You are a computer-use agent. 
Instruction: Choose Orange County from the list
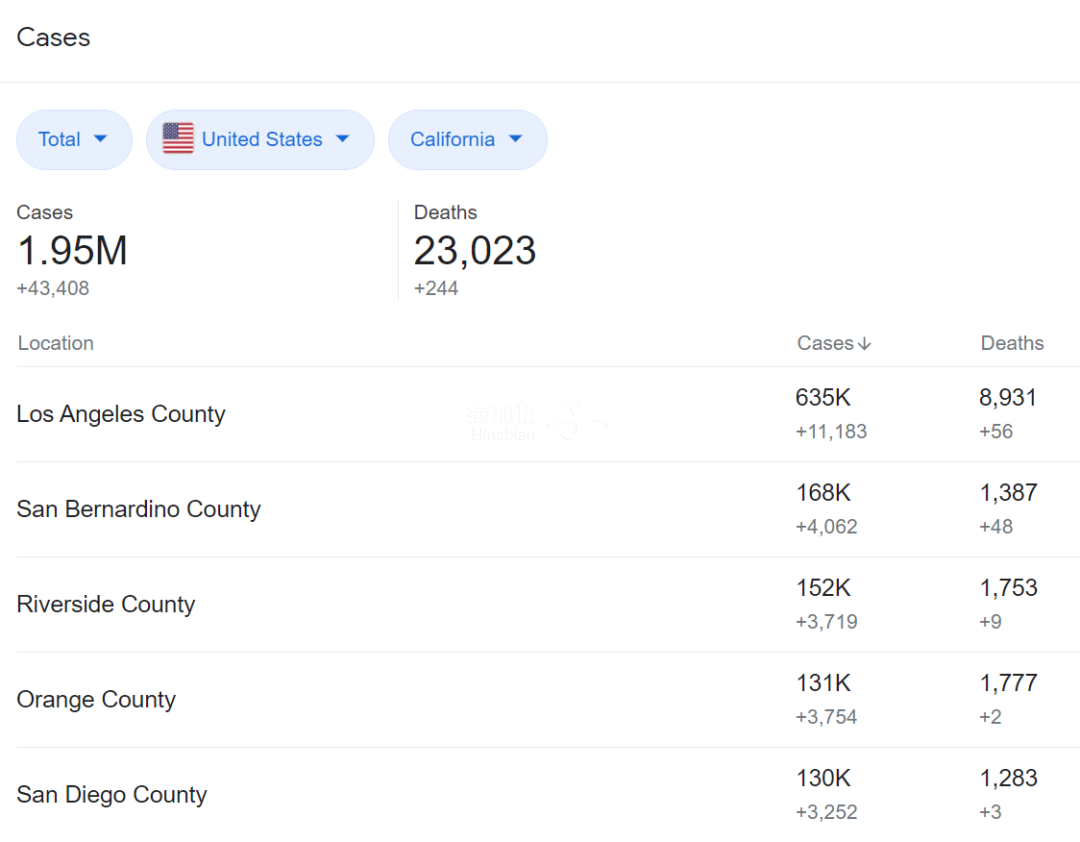coord(96,699)
